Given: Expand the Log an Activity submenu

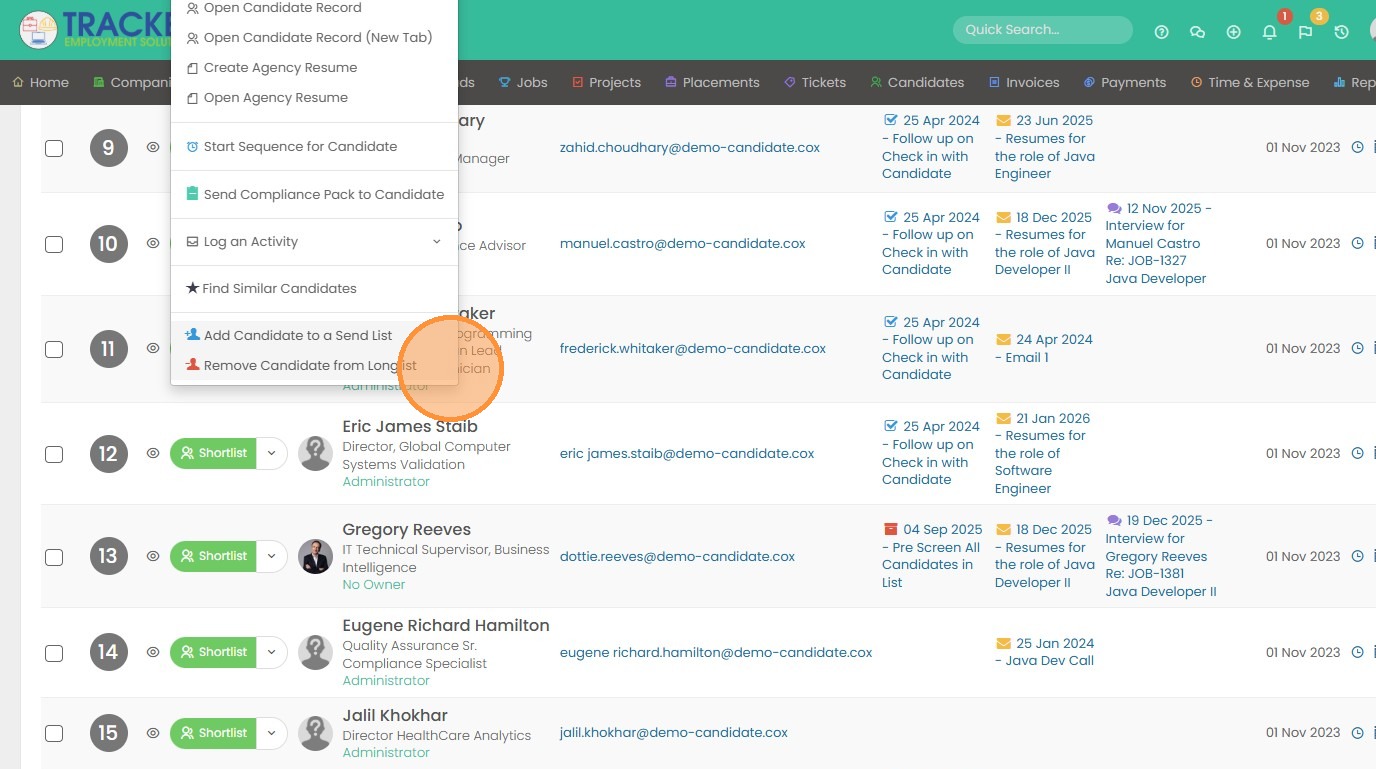Looking at the screenshot, I should click(315, 242).
